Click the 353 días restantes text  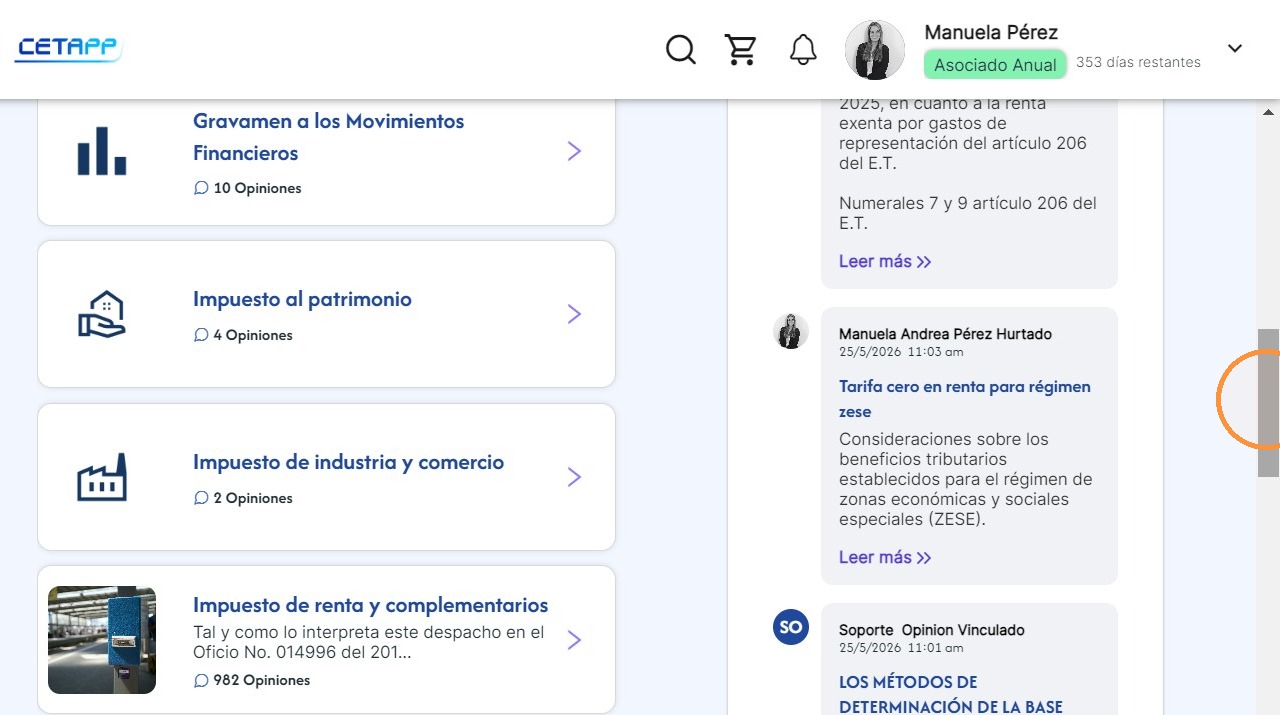(1138, 62)
